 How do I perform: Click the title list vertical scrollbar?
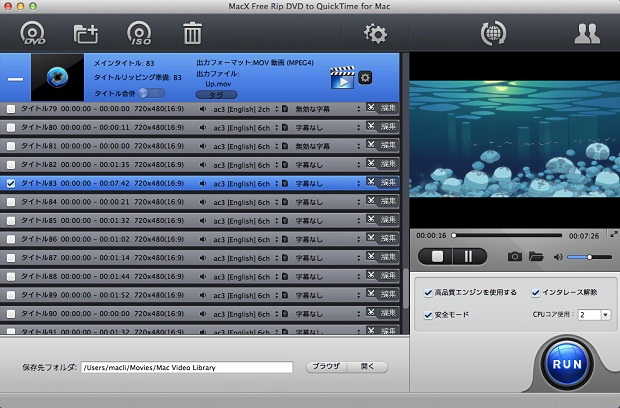406,289
